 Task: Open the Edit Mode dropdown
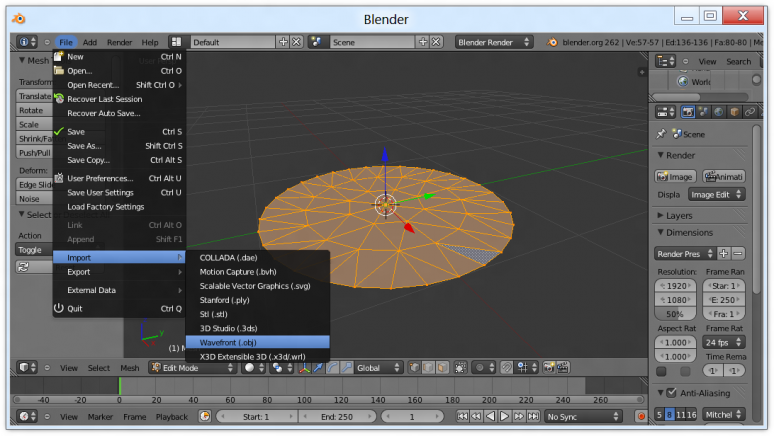tap(192, 367)
